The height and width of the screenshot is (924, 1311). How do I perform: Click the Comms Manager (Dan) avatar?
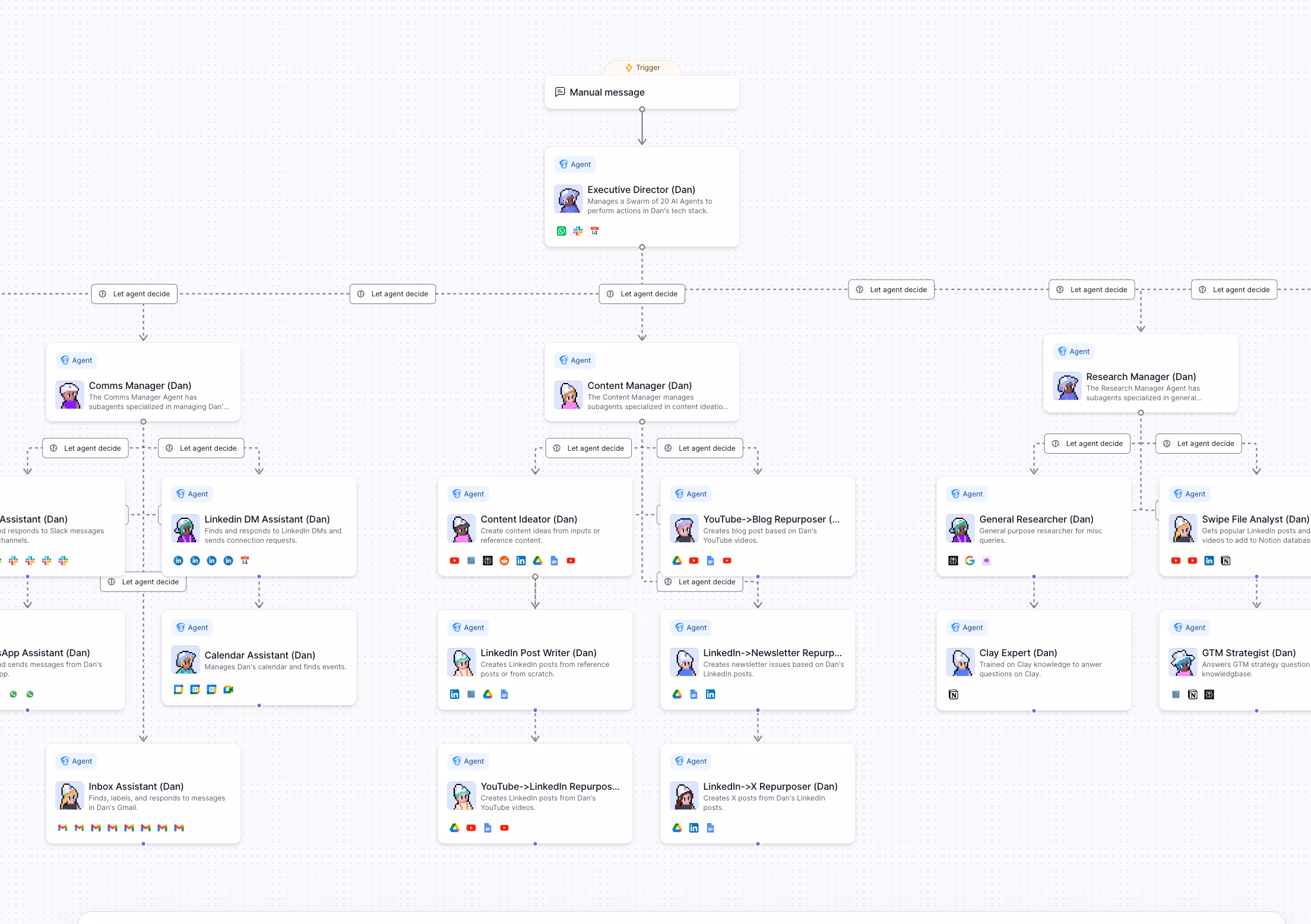point(69,395)
